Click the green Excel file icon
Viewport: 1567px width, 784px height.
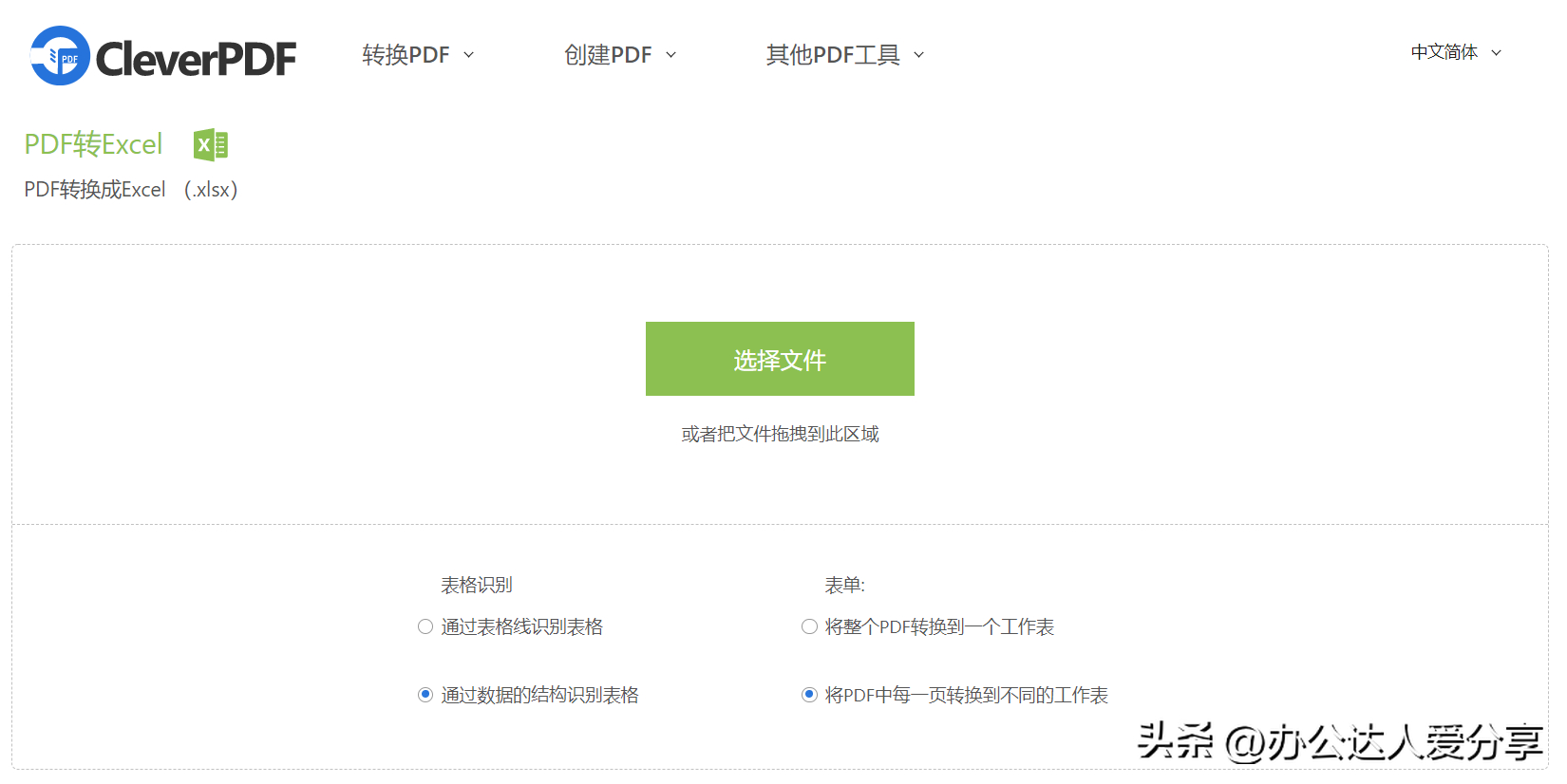[x=211, y=144]
